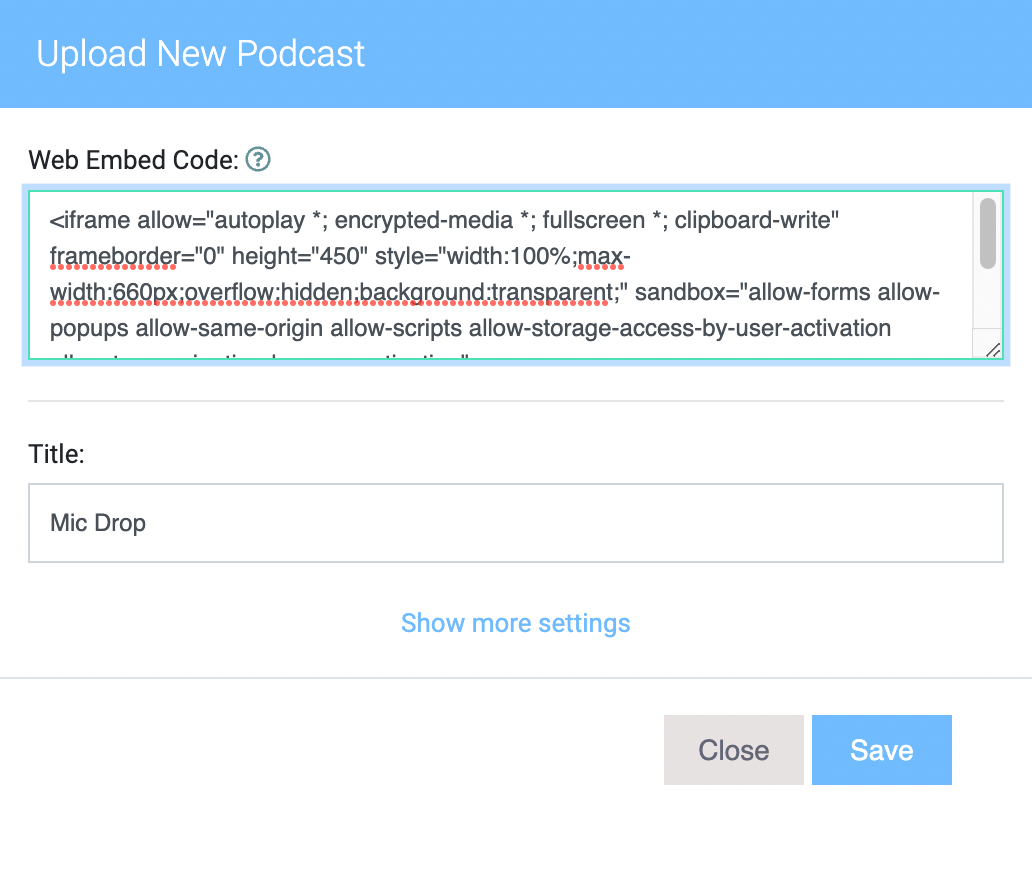Click allow-storage-access-by-user-activation text
This screenshot has width=1032, height=878.
tap(680, 328)
